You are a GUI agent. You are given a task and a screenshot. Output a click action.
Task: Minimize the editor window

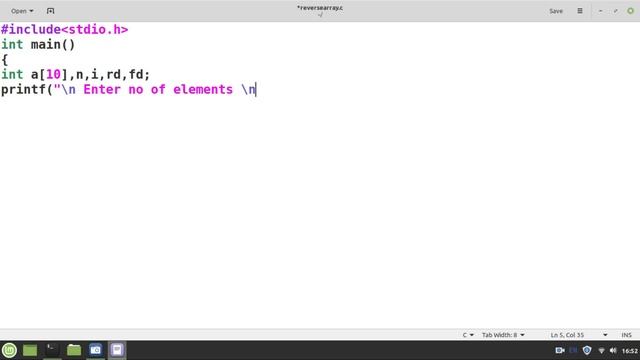tap(600, 11)
